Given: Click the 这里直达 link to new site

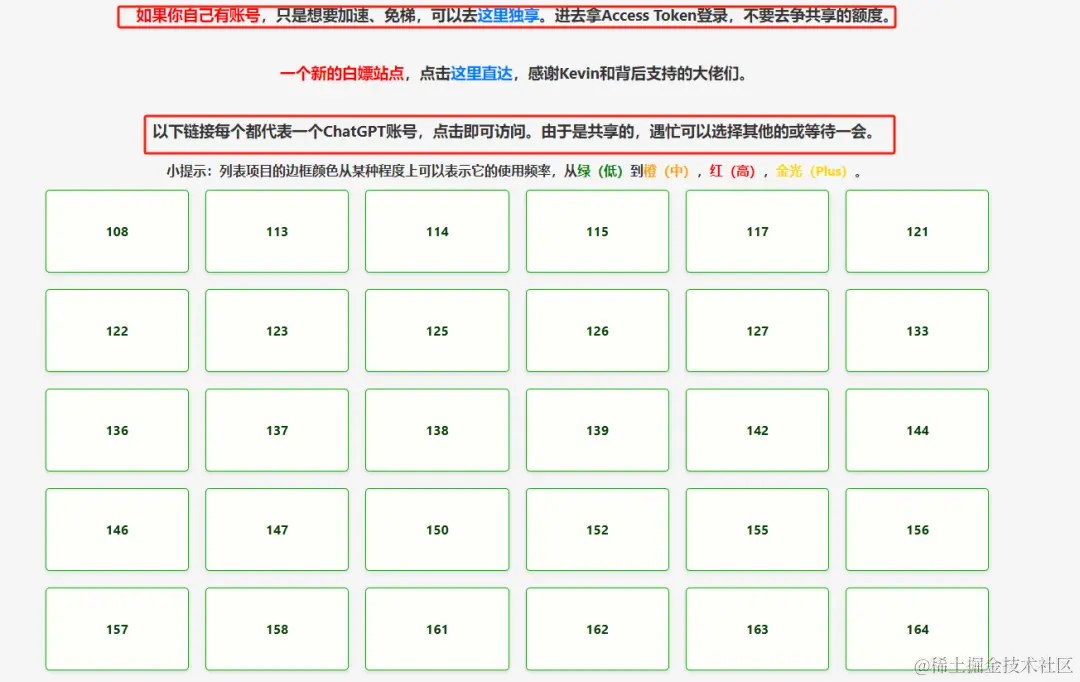Looking at the screenshot, I should pyautogui.click(x=482, y=73).
